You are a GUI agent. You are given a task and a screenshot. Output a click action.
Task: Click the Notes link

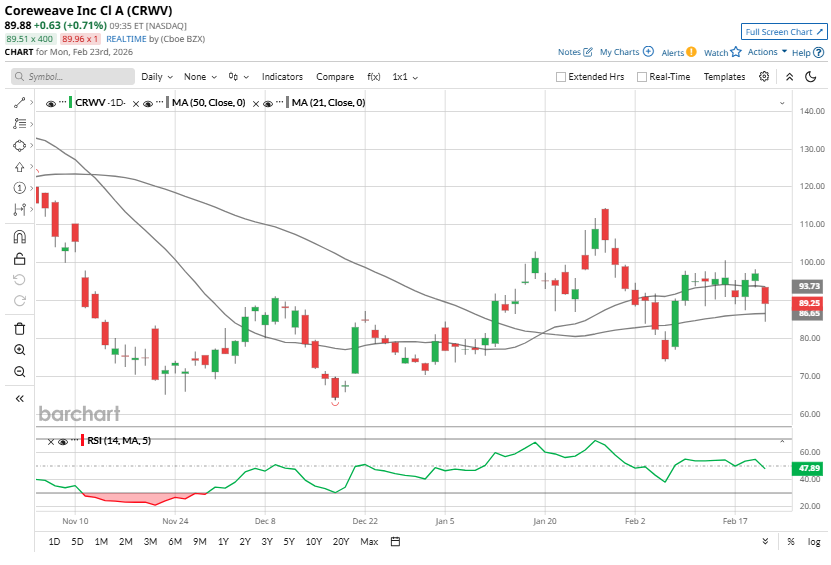point(569,52)
